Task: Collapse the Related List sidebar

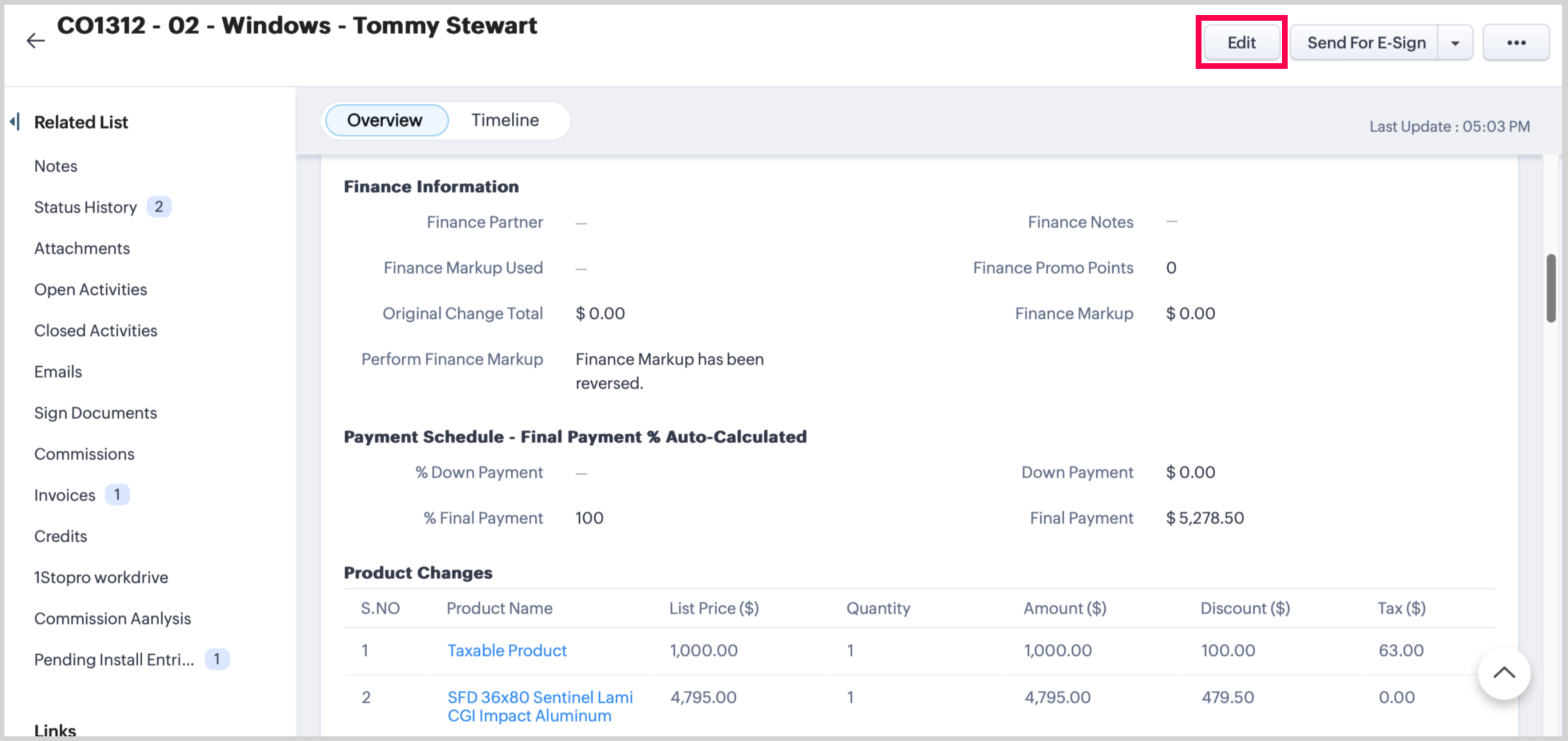Action: 15,122
